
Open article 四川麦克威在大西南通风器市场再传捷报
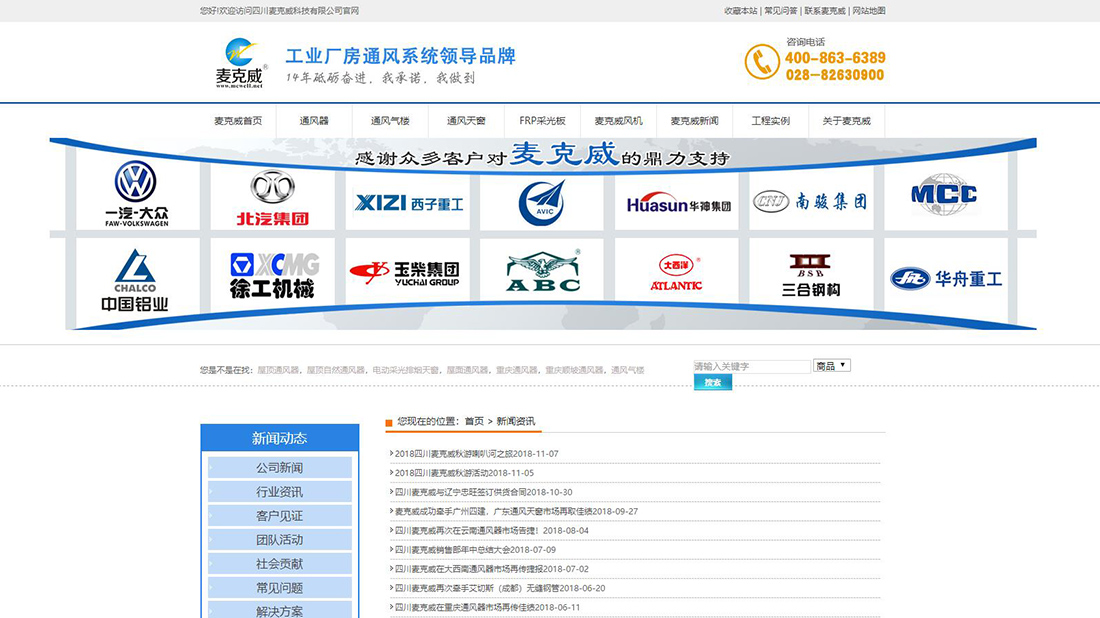point(491,569)
